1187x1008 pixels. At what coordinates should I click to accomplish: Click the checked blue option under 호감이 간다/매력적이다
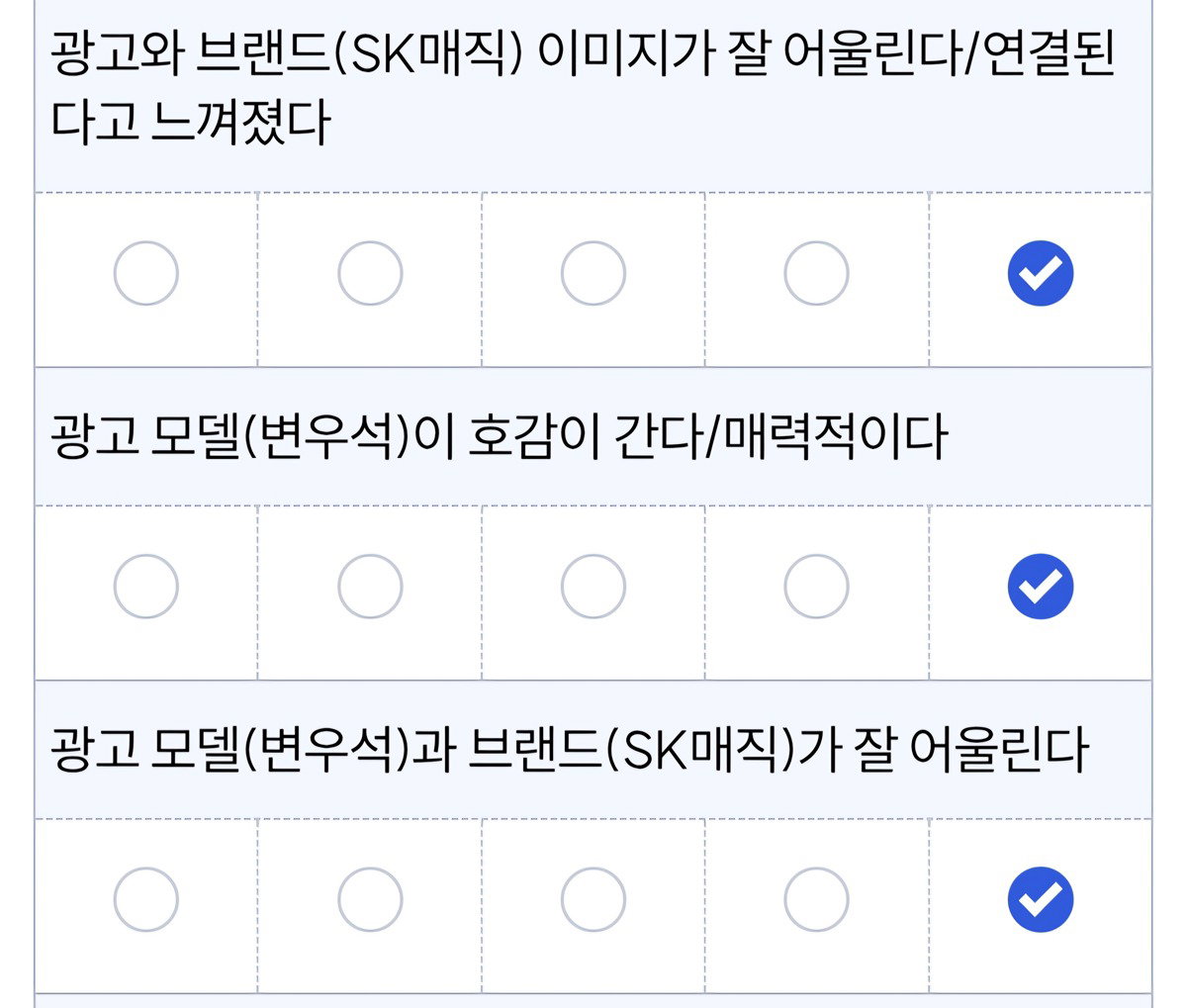(x=1041, y=587)
